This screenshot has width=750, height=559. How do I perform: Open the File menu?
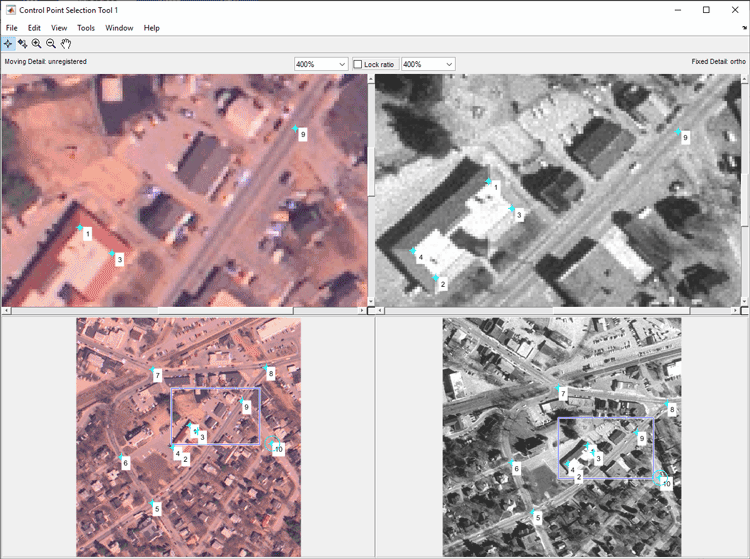pos(11,28)
